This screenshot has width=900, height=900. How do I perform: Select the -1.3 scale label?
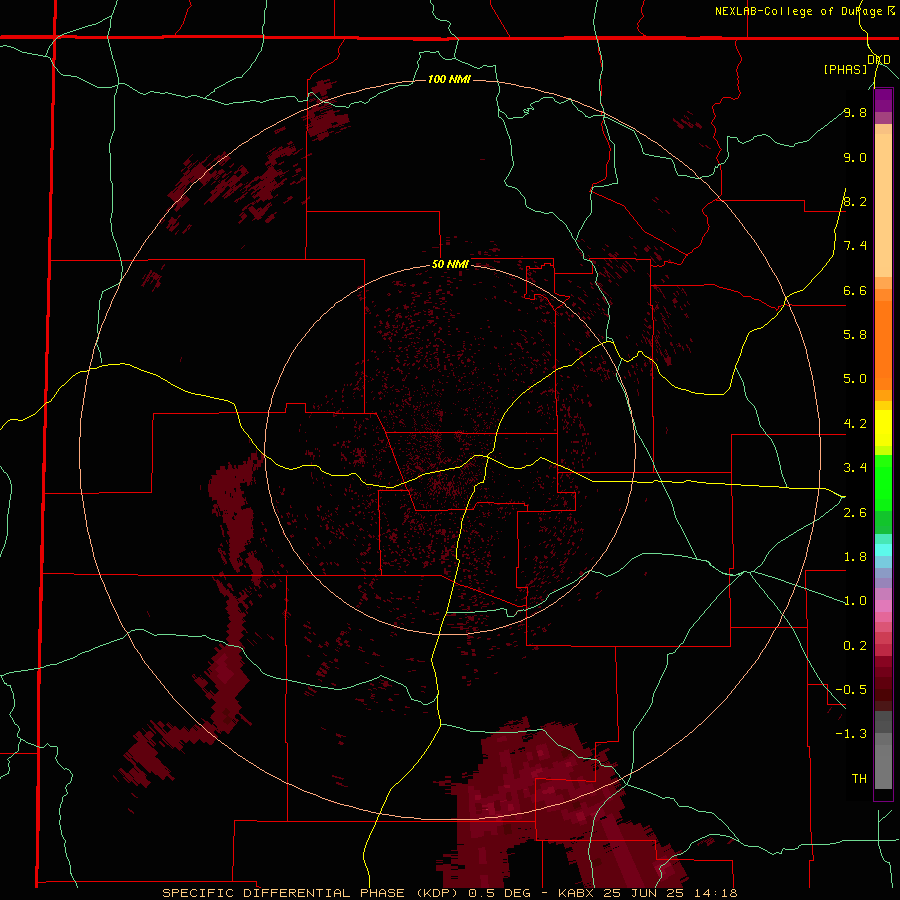click(x=851, y=734)
